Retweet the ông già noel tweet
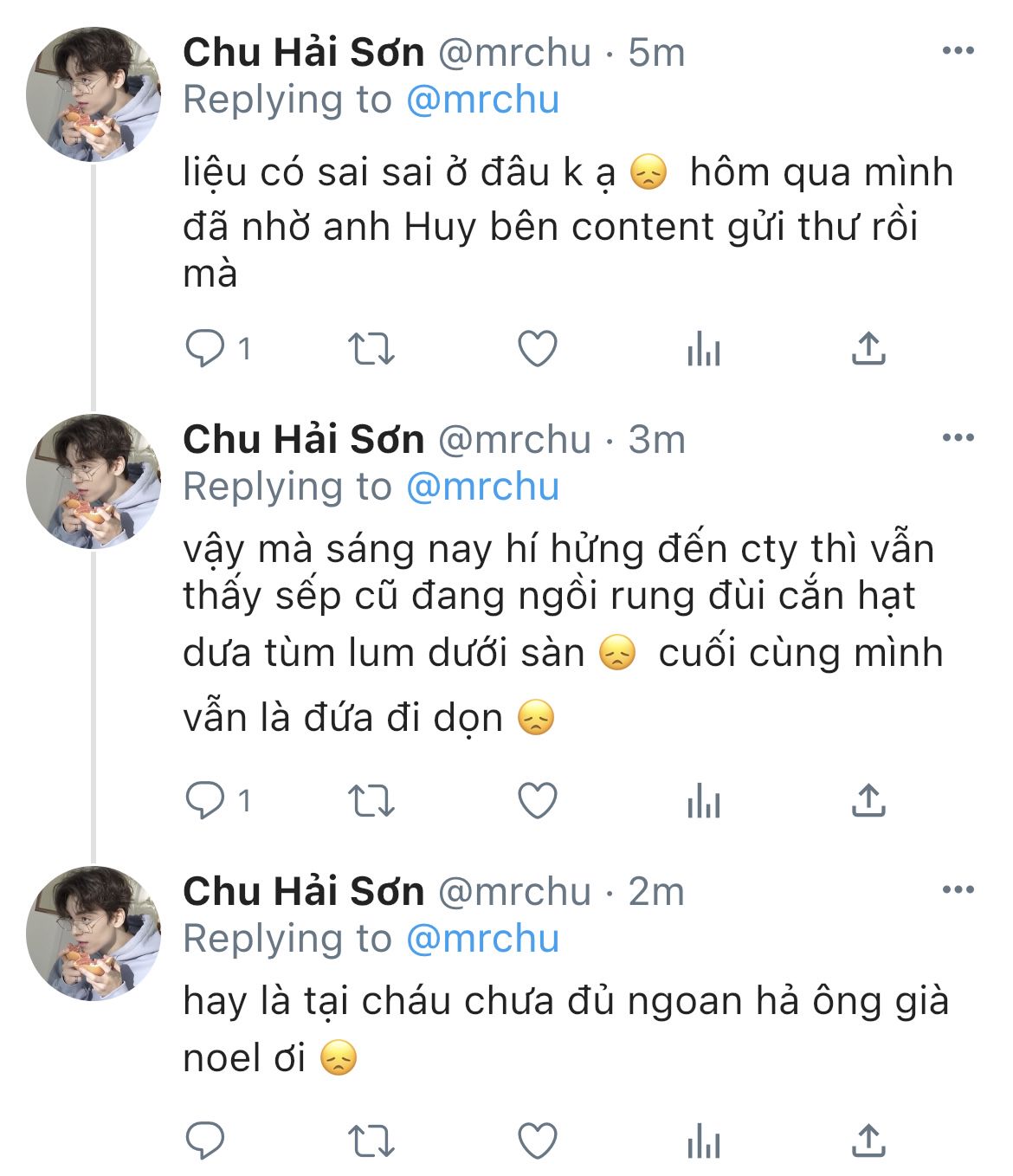The image size is (1013, 1176). coord(371,1141)
